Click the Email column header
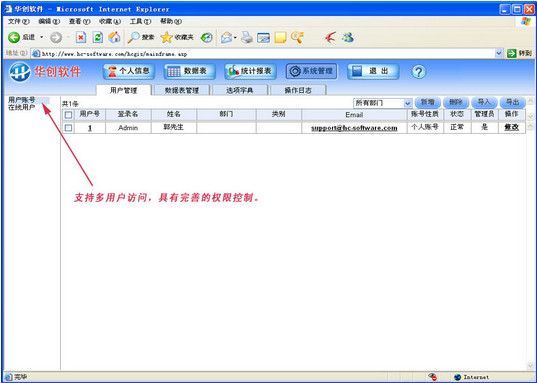This screenshot has width=537, height=383. [x=354, y=114]
